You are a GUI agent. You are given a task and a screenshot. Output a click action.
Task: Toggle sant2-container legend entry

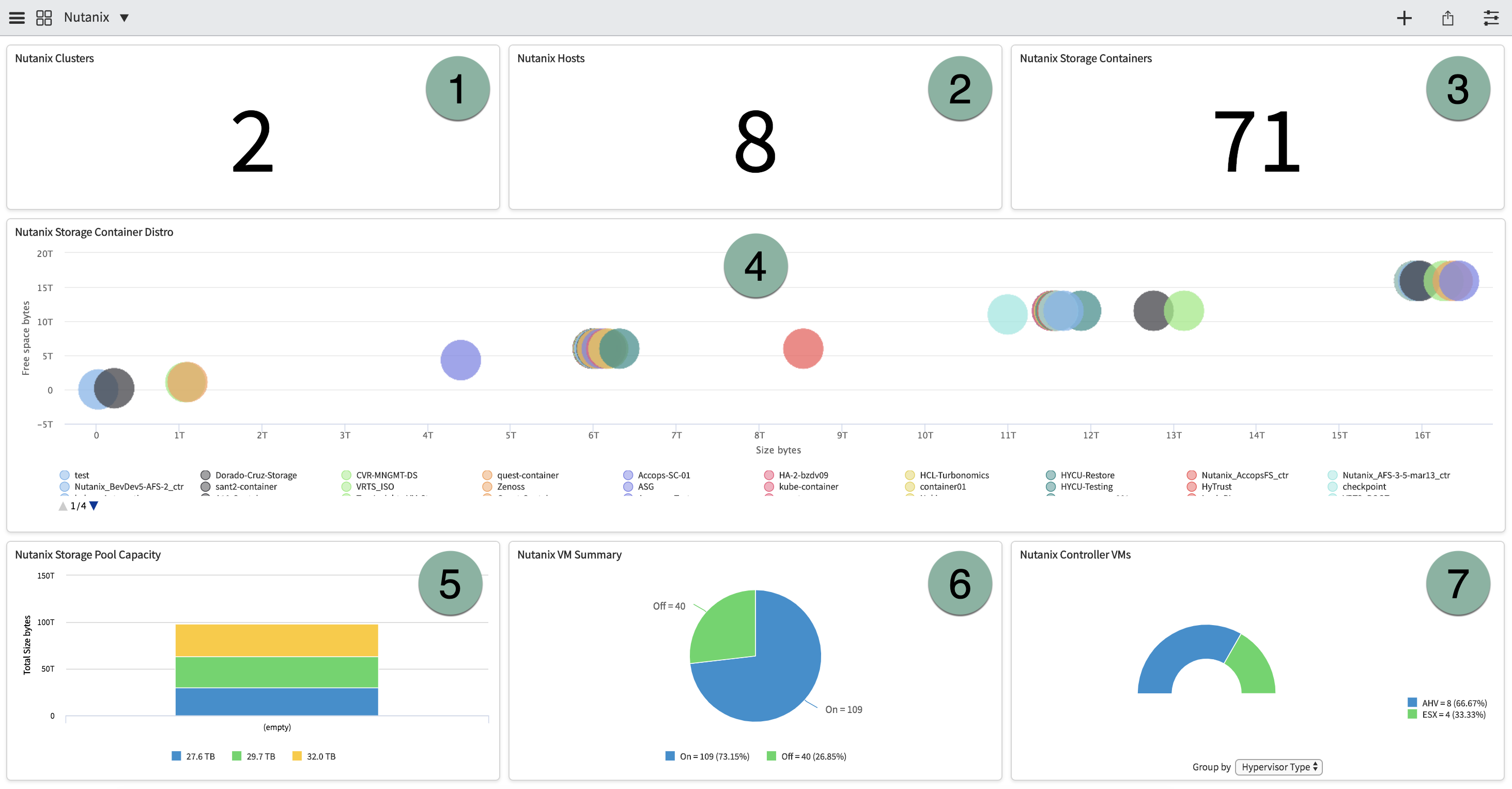click(x=239, y=487)
